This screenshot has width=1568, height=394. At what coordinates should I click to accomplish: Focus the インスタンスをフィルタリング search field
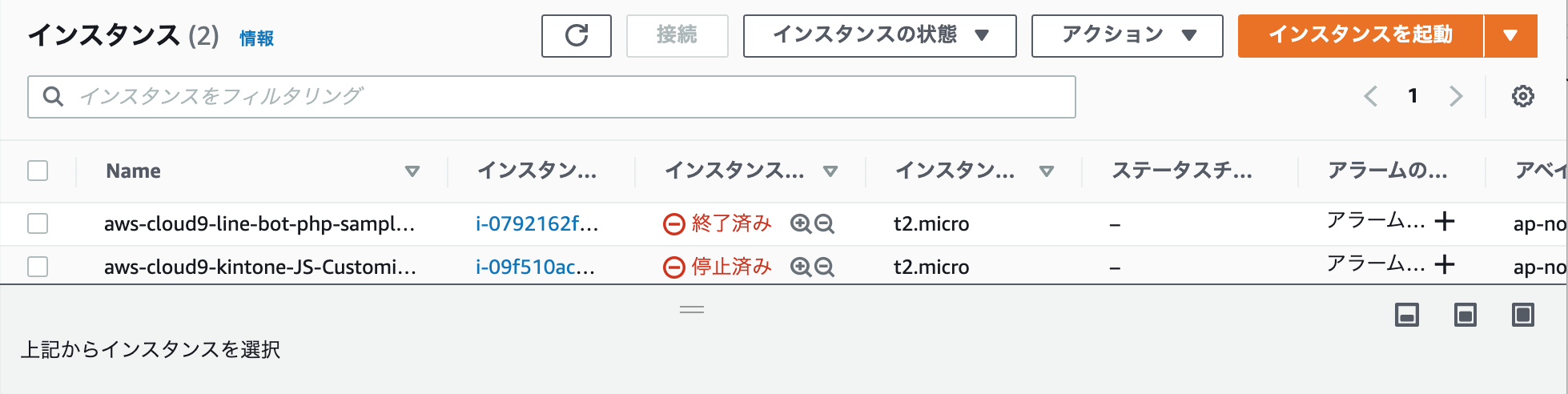coord(552,97)
